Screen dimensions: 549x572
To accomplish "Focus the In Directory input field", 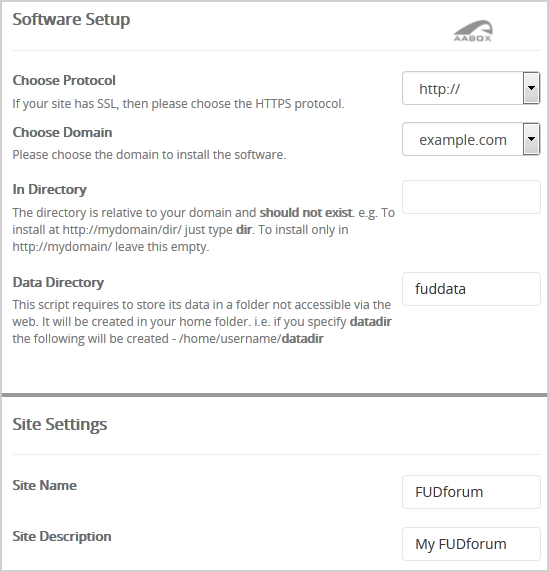I will click(x=471, y=197).
